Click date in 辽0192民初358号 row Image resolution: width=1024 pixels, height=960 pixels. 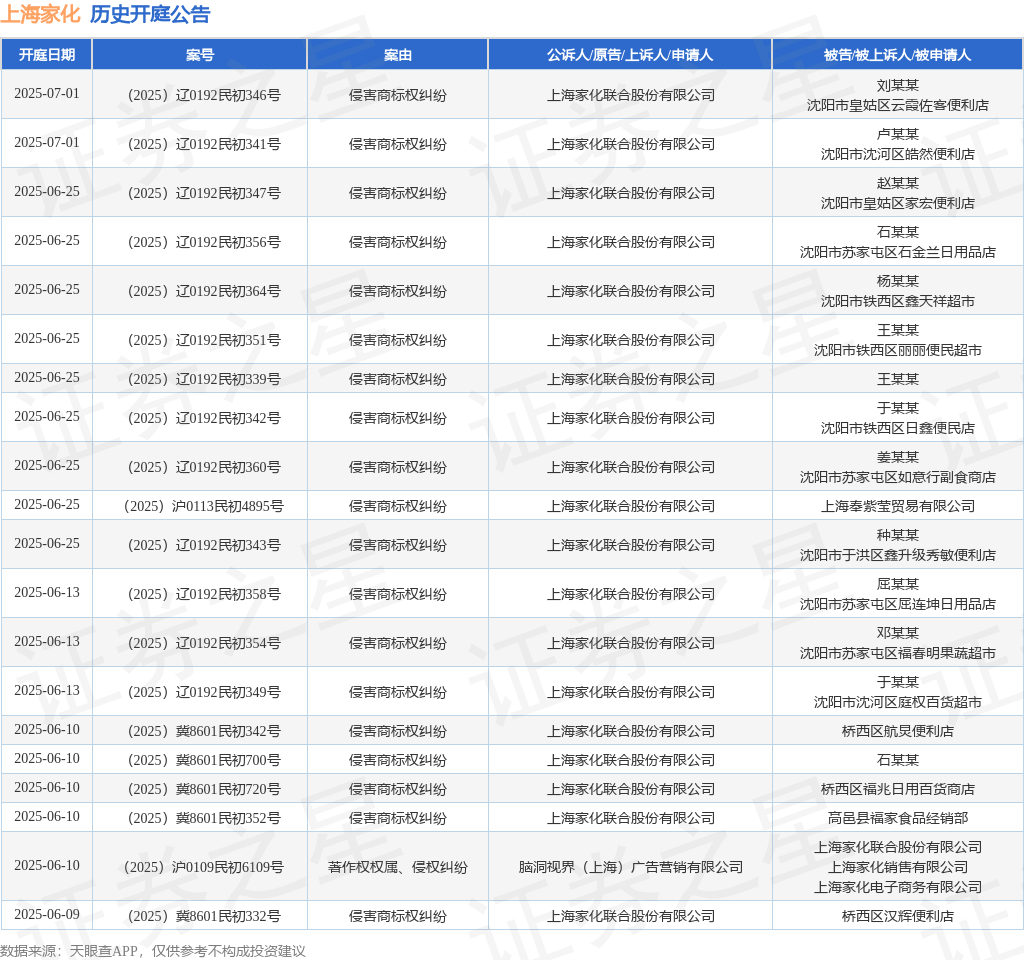[47, 592]
